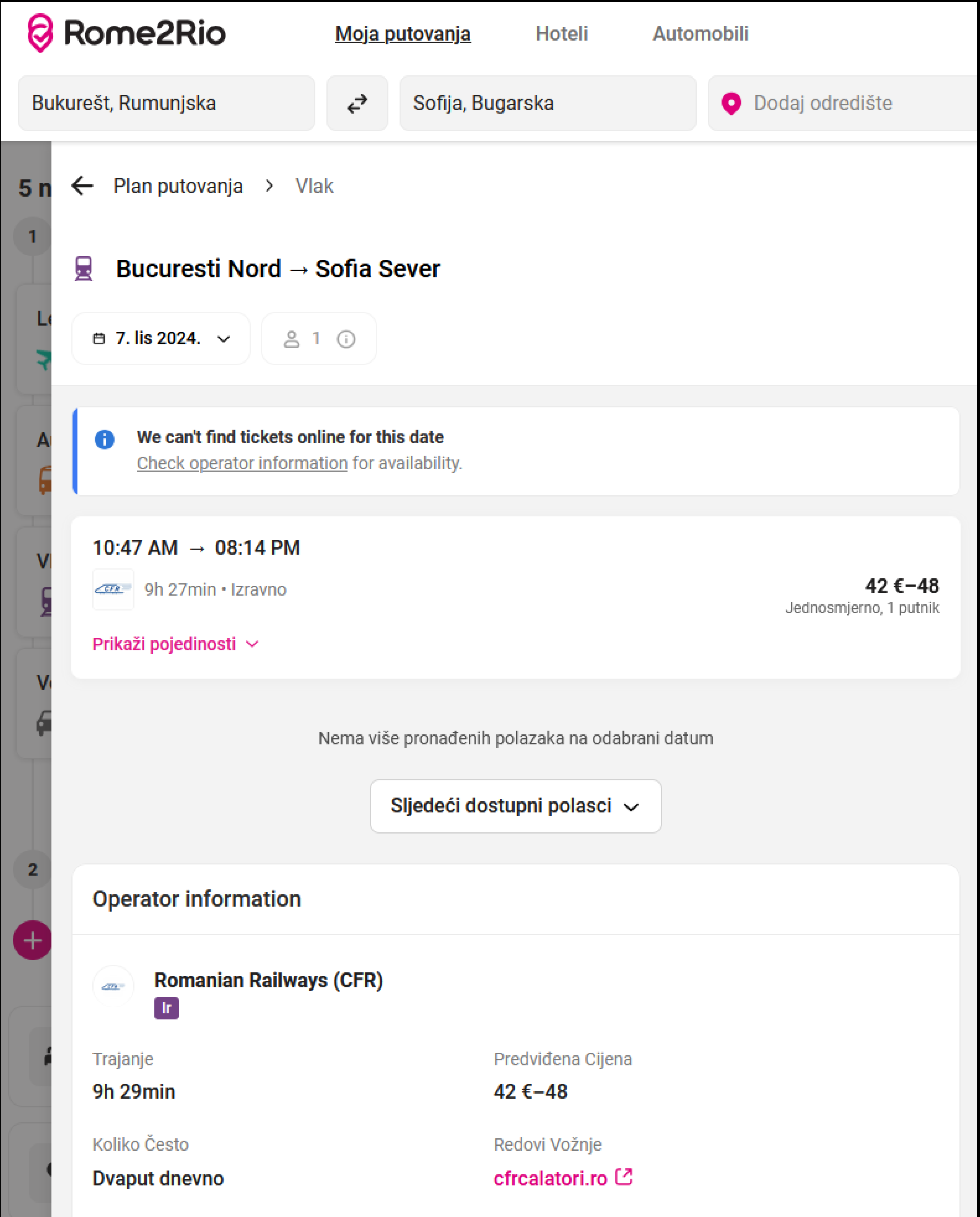Click the Sofija, Bugarska destination field
The image size is (980, 1217).
[547, 103]
